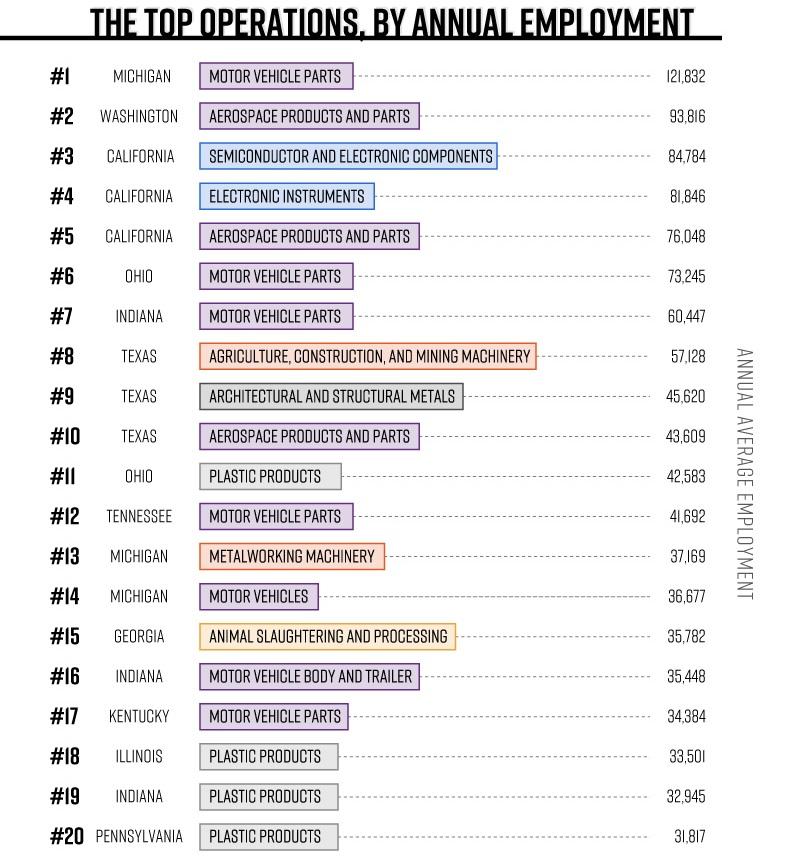Select Pennsylvania's Plastic Products box
This screenshot has height=868, width=800.
click(269, 836)
